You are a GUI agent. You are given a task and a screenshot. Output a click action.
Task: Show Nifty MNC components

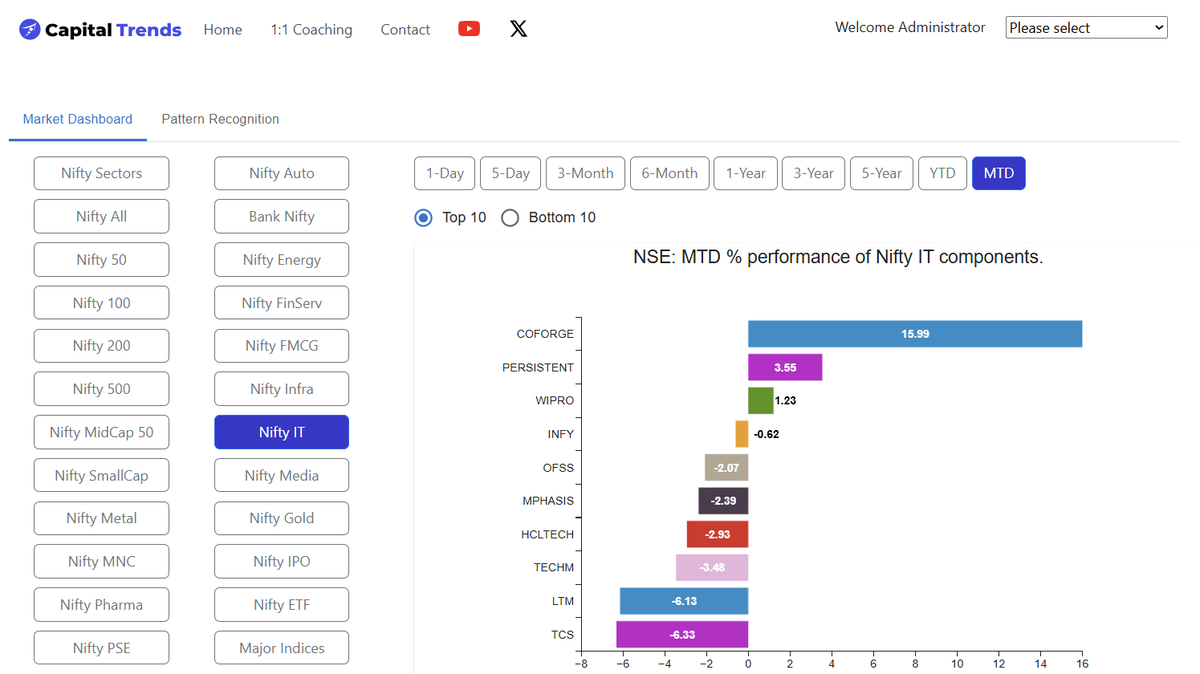[x=101, y=561]
